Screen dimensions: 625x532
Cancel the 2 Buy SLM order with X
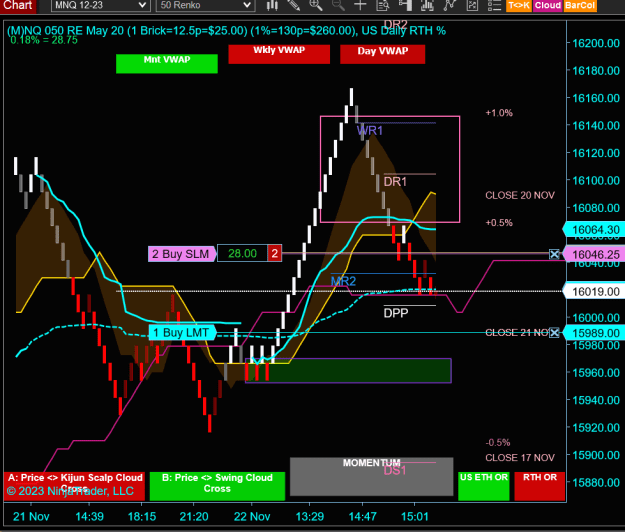[554, 254]
